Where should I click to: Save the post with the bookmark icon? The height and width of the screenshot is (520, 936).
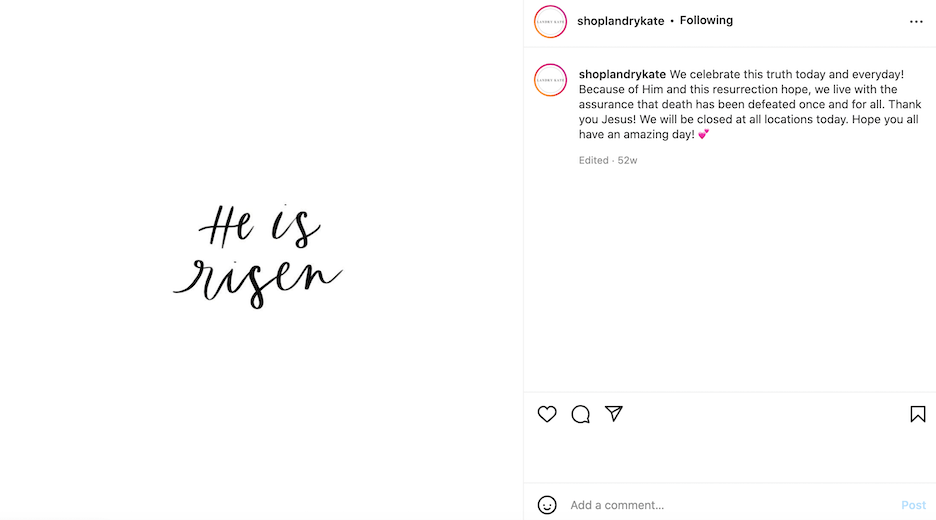click(x=917, y=414)
